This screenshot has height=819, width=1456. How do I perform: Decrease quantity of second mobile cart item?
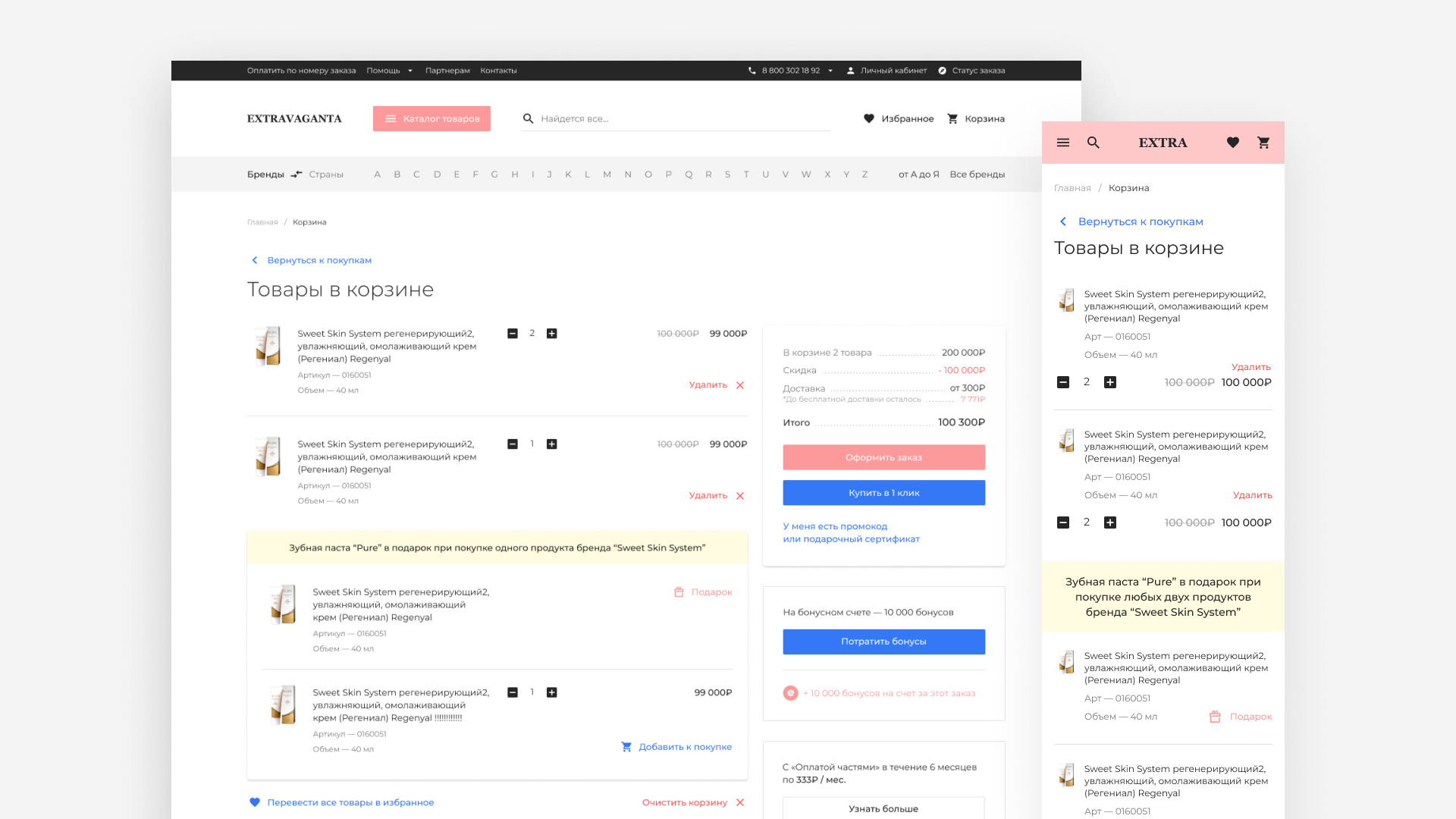click(1063, 522)
